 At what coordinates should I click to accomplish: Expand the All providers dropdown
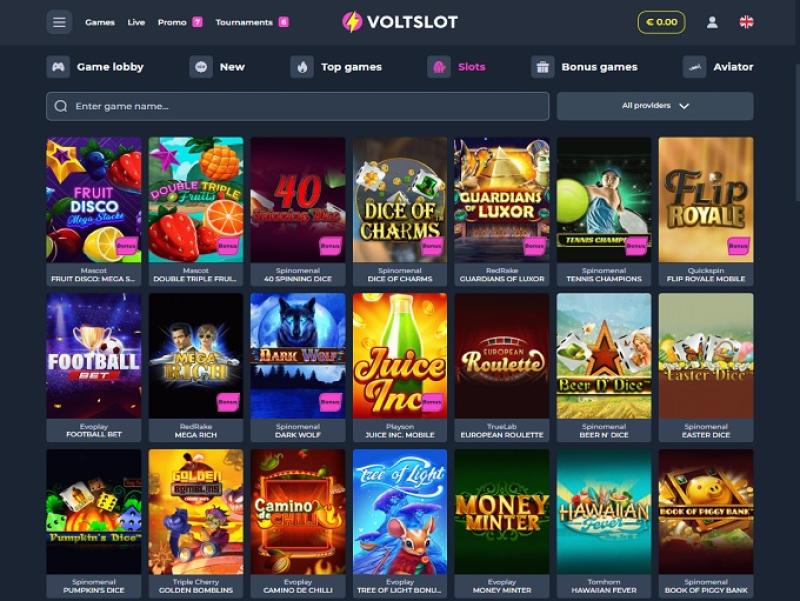point(655,106)
